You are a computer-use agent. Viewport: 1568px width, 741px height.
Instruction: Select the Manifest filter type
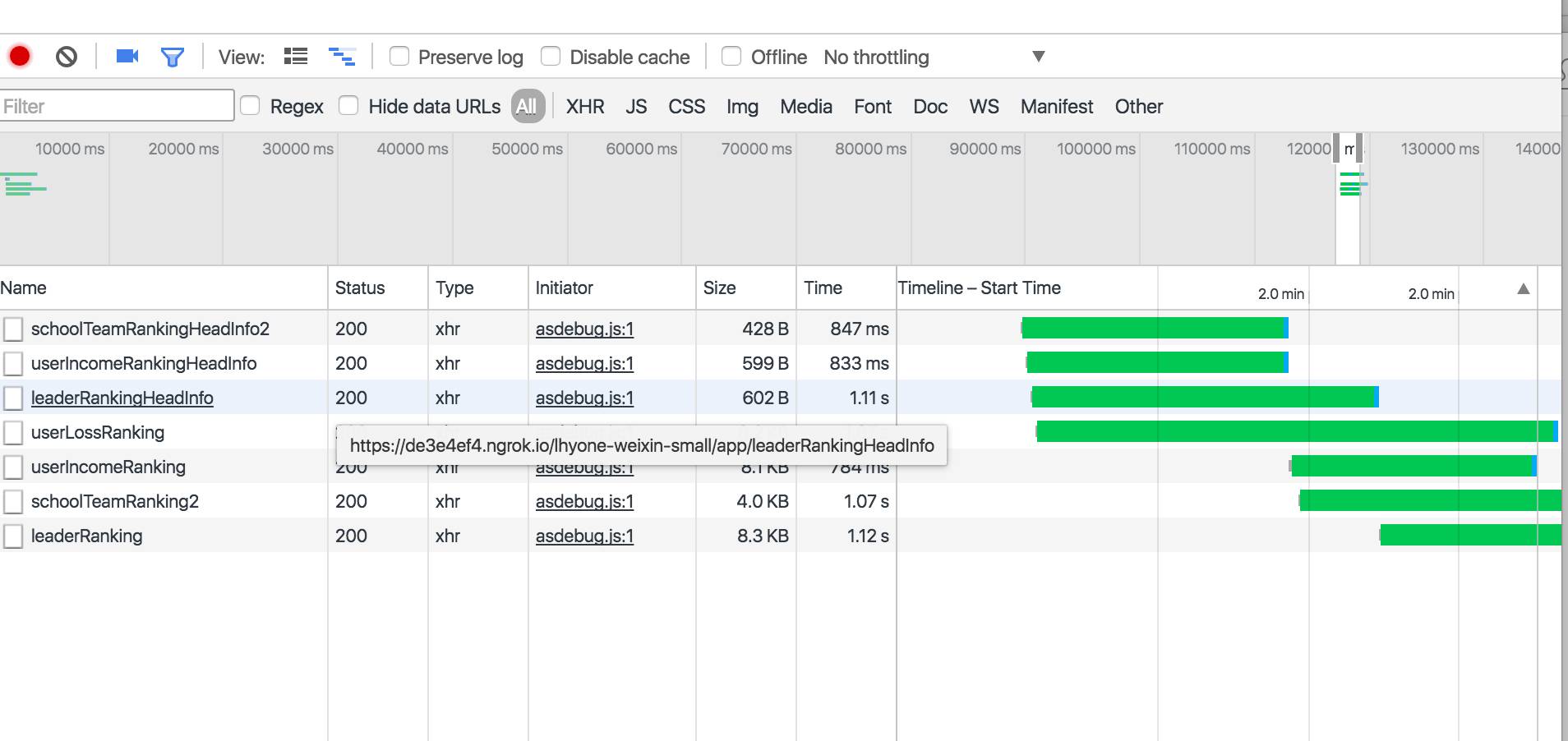1056,107
